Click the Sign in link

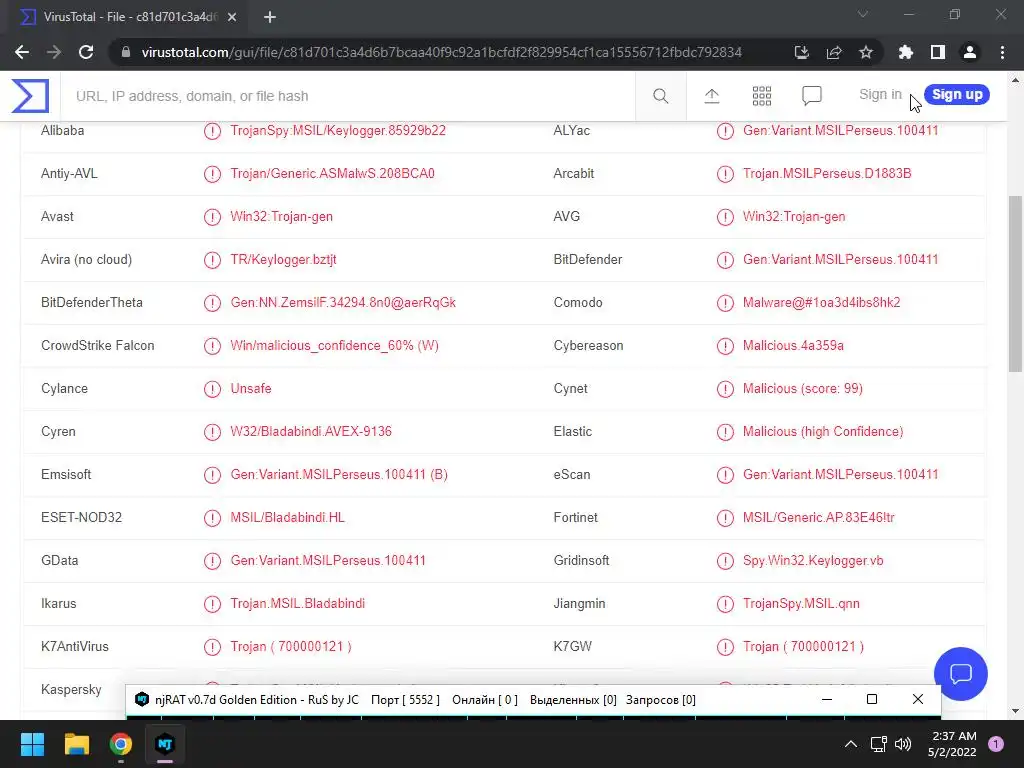tap(880, 95)
